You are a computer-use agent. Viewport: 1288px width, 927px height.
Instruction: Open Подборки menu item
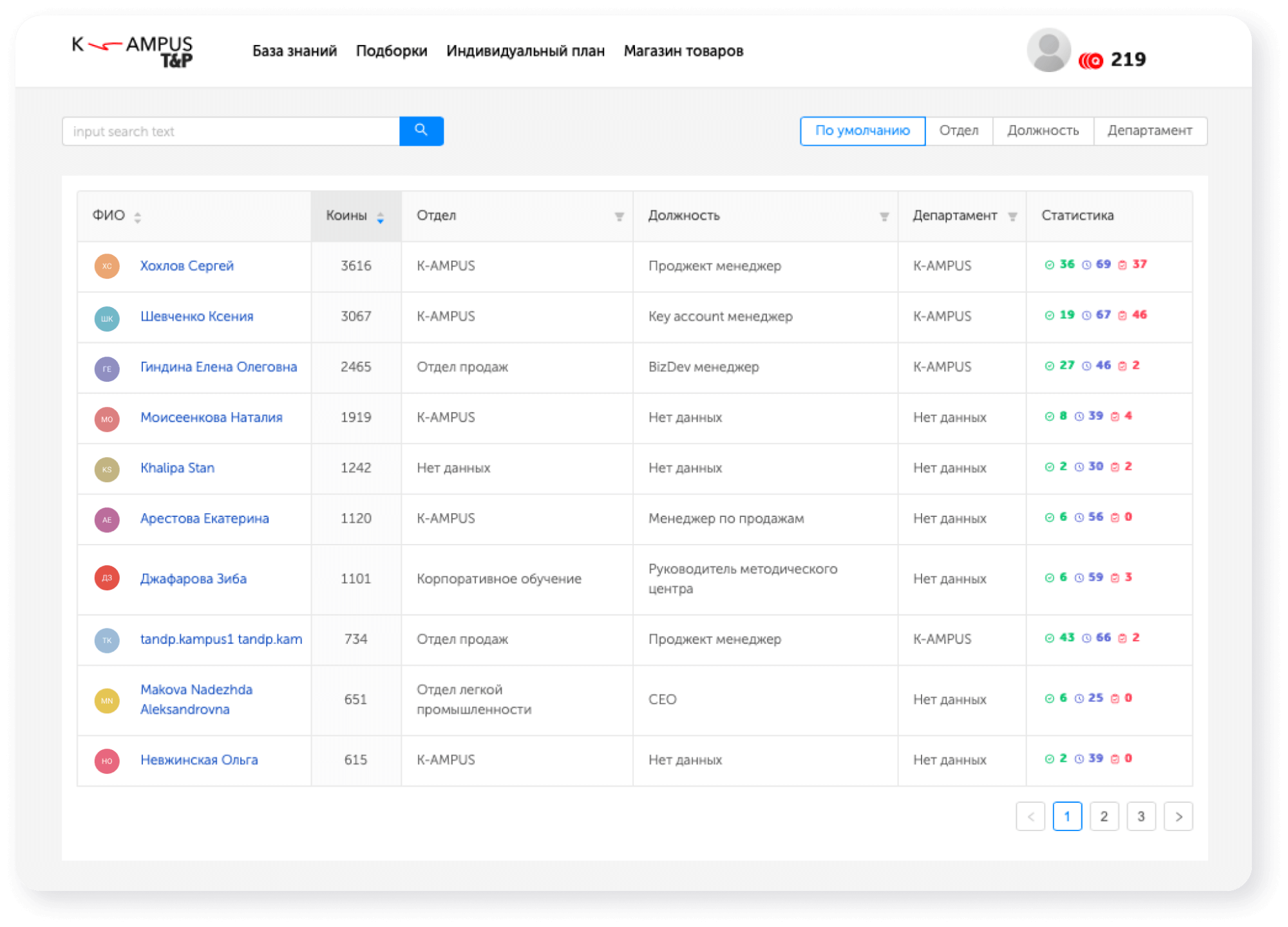(392, 51)
